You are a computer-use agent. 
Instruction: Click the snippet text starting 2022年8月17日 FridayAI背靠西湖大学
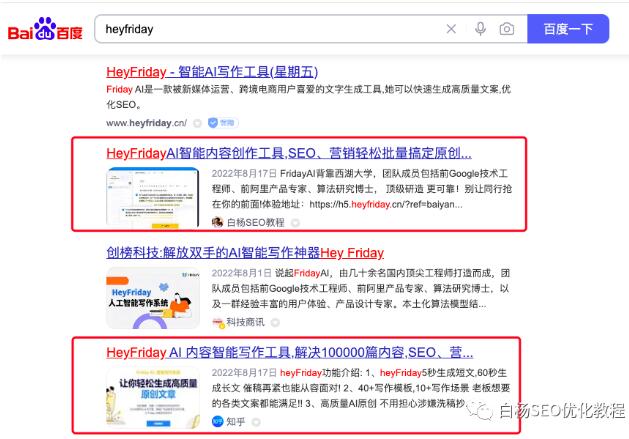(361, 189)
